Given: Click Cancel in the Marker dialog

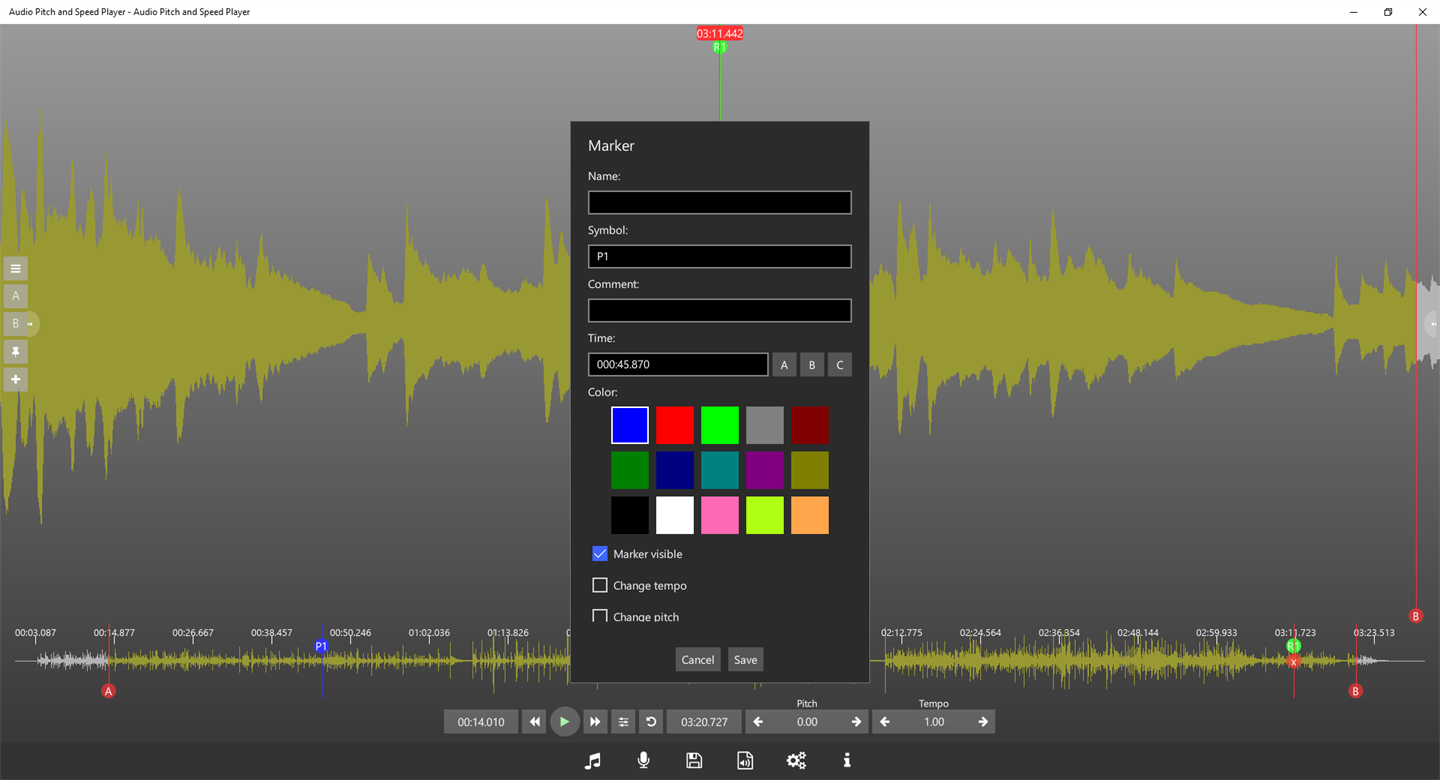Looking at the screenshot, I should pos(698,660).
